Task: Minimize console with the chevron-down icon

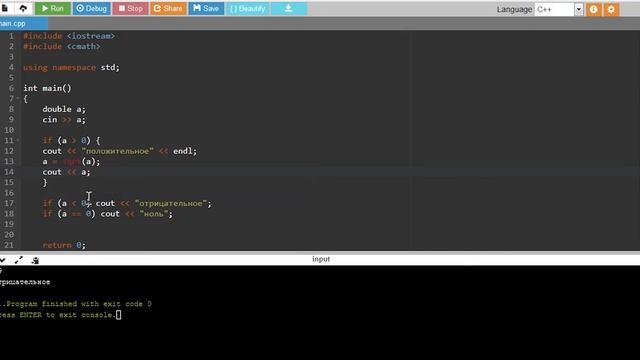Action: click(2, 260)
